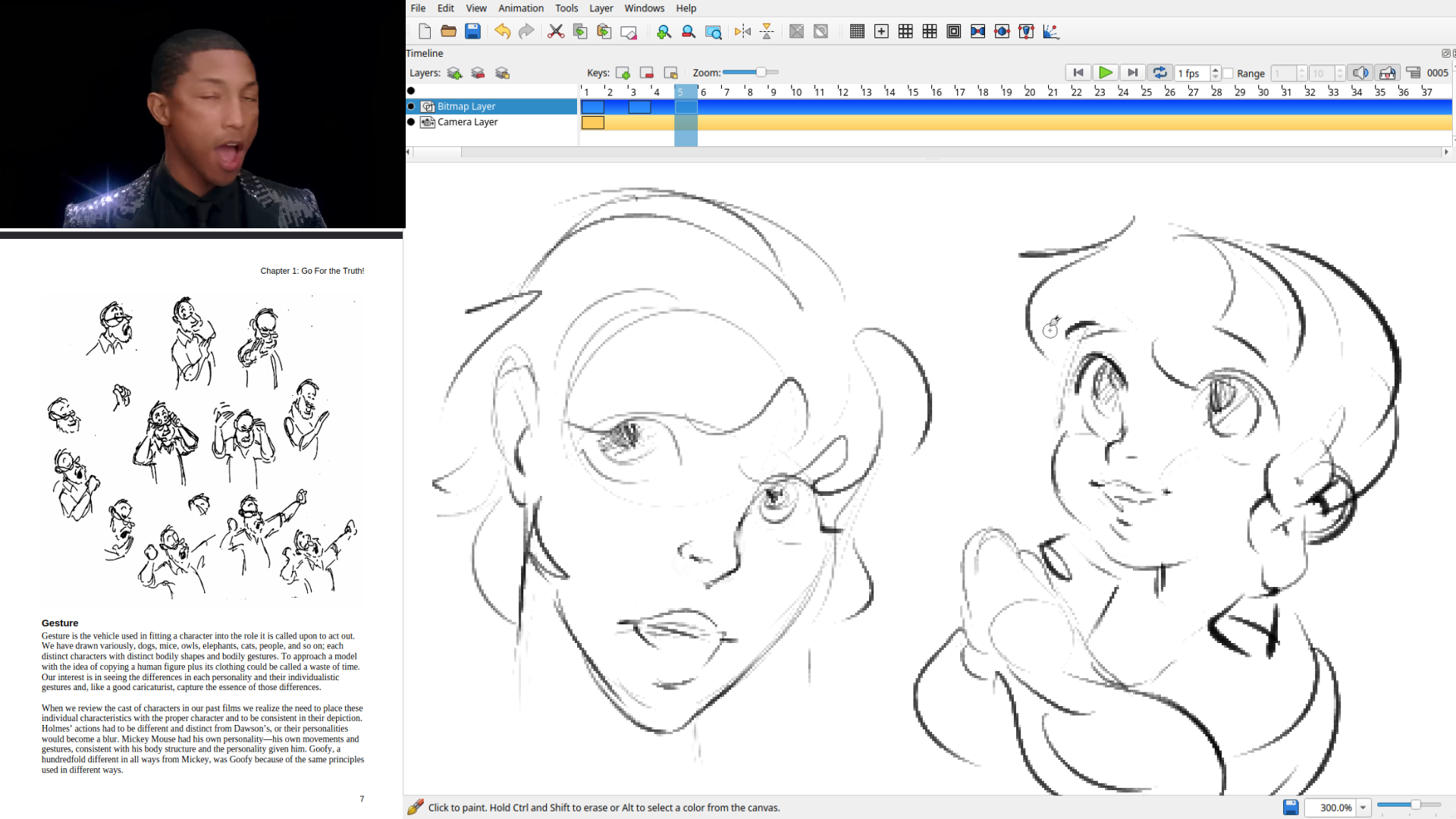
Task: Paste from clipboard using the Paste icon
Action: click(x=604, y=31)
